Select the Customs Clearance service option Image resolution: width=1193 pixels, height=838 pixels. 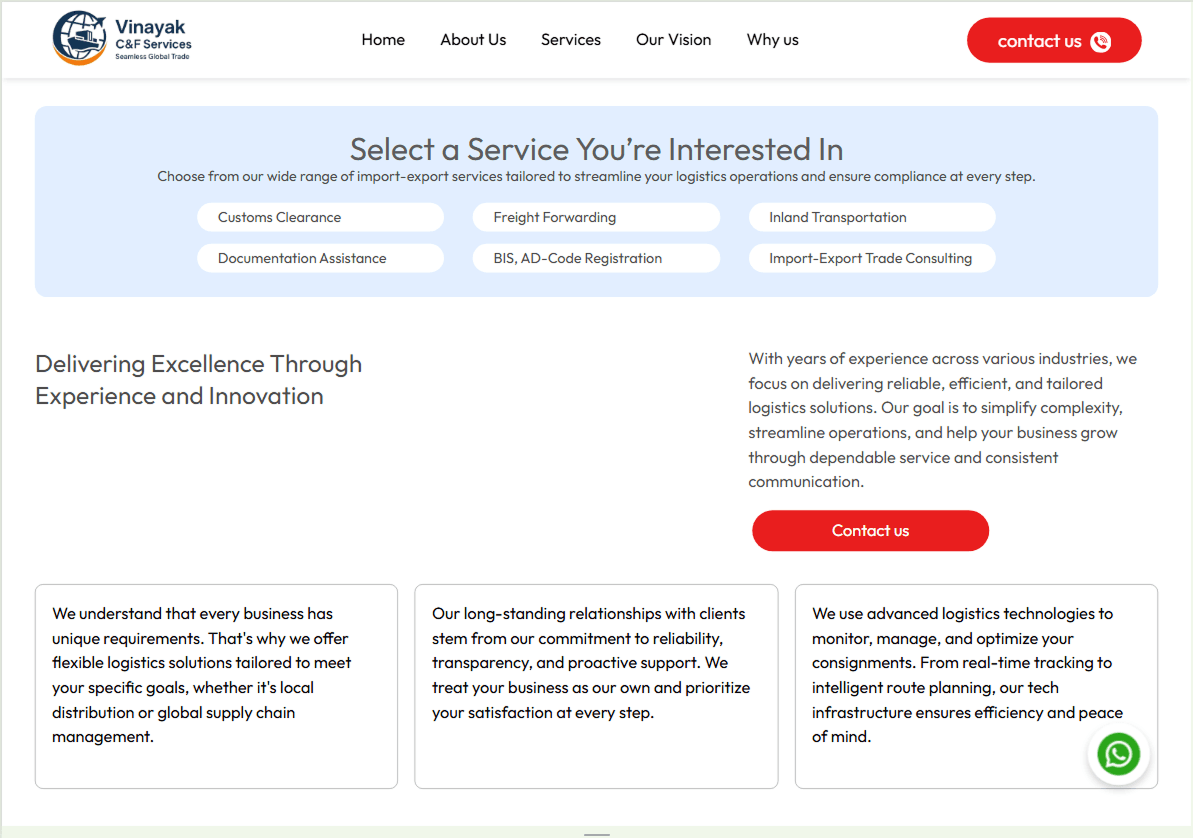[320, 217]
